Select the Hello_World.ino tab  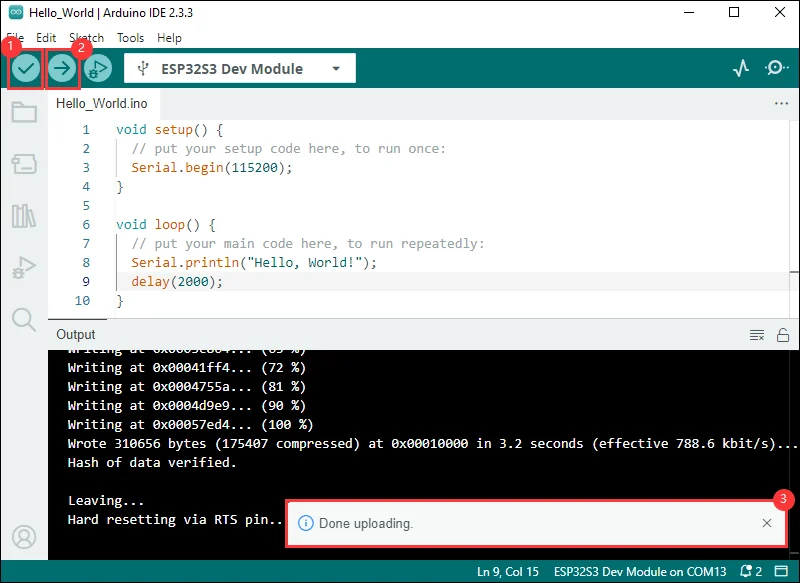[x=102, y=104]
